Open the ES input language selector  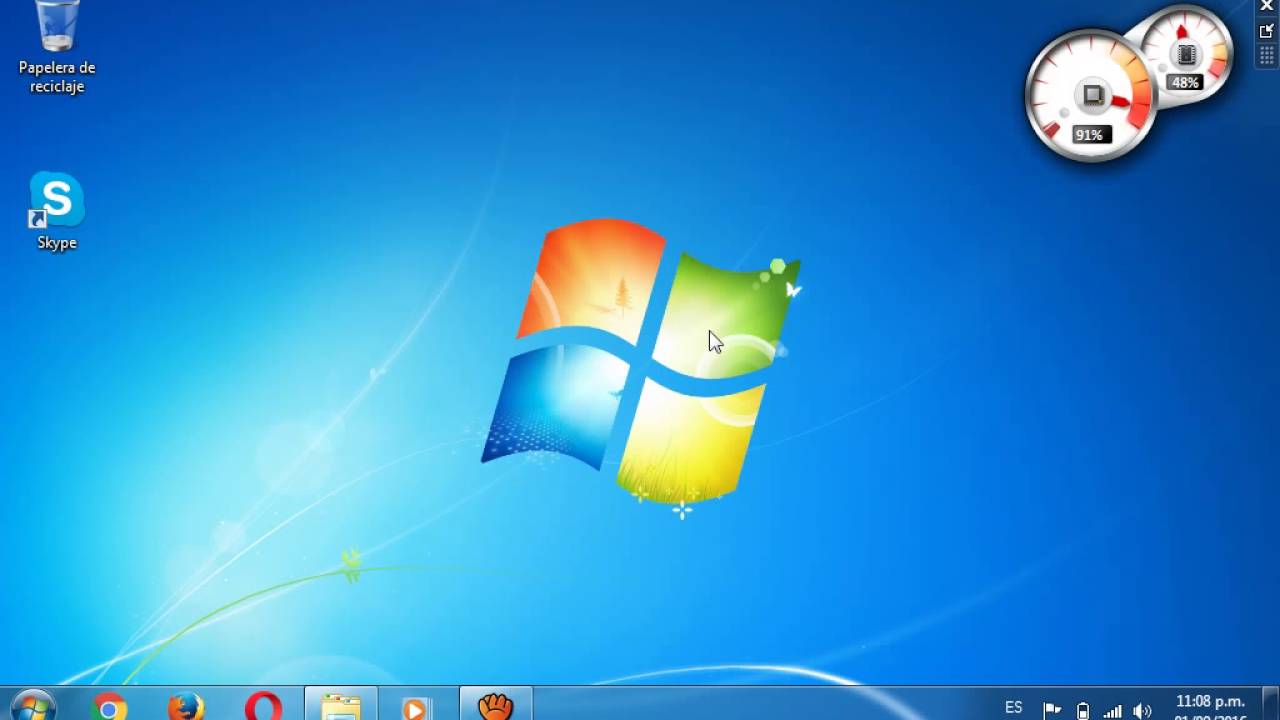[x=1014, y=708]
